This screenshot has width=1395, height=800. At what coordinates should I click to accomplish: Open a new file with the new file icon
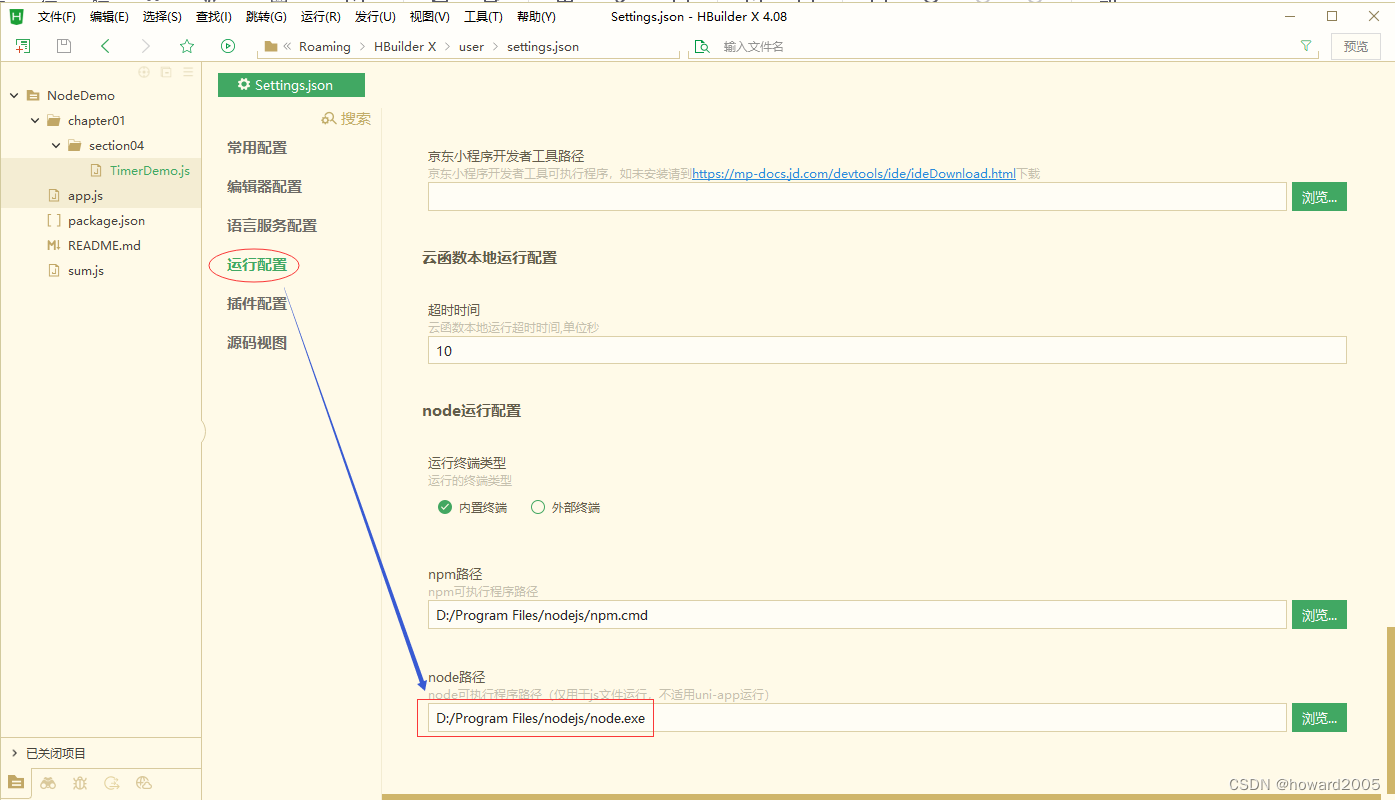click(x=22, y=45)
